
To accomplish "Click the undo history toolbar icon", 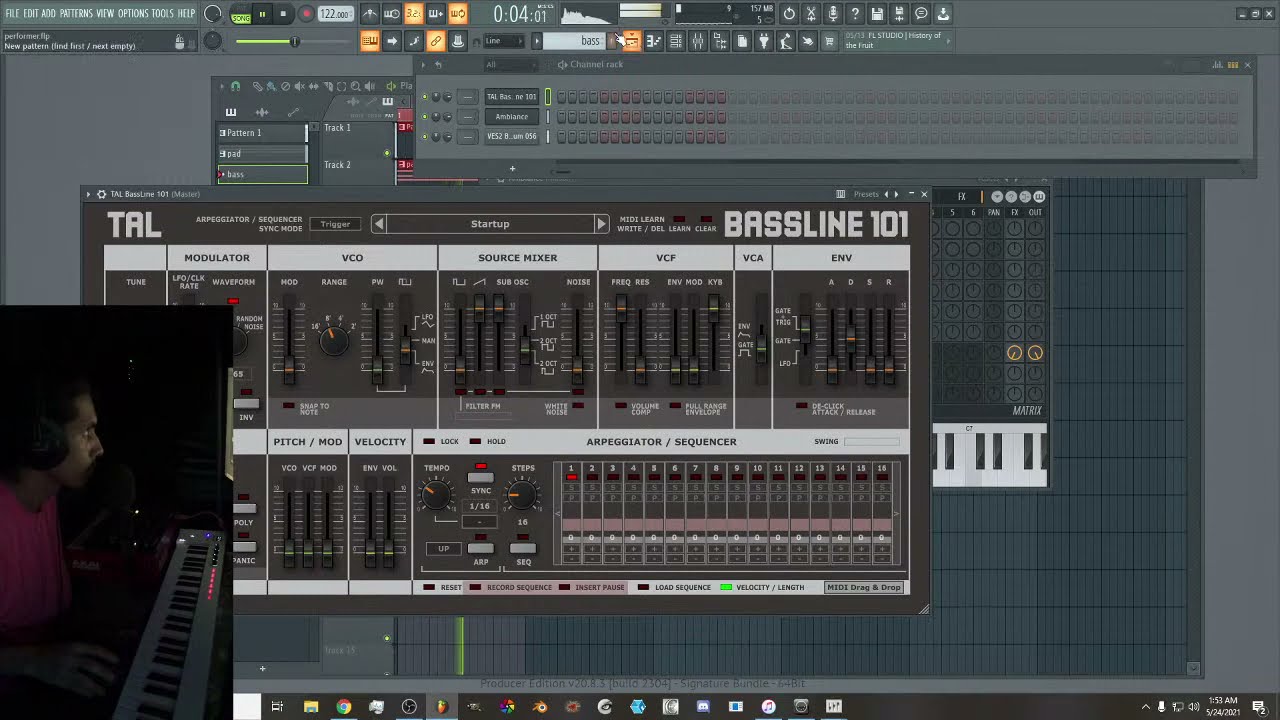I will (x=789, y=14).
